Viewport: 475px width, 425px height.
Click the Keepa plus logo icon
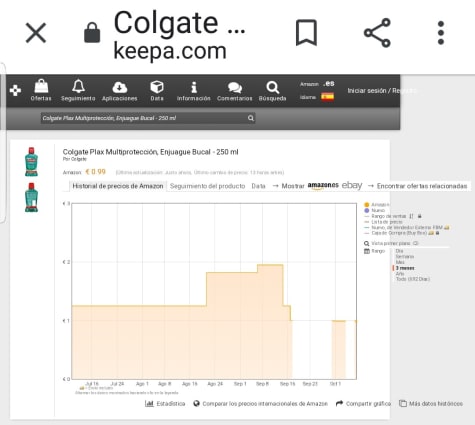[15, 90]
